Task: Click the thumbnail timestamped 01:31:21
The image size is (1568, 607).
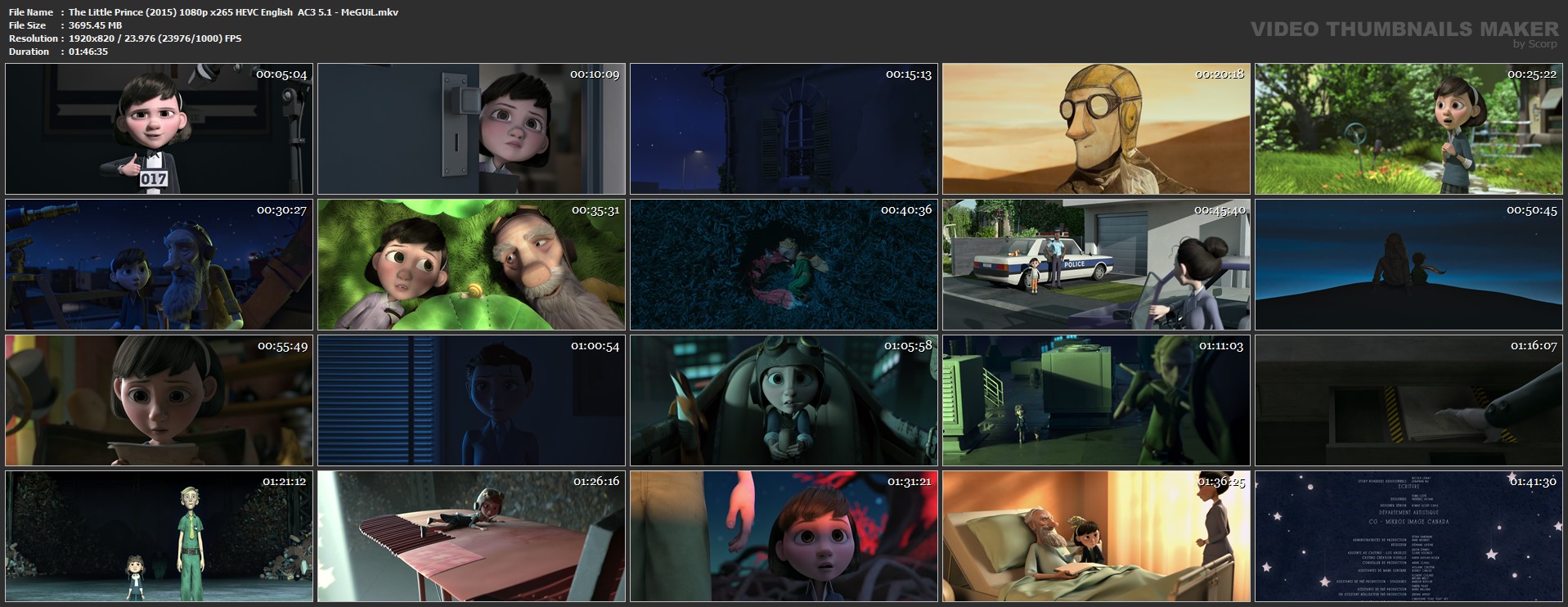Action: pos(784,536)
